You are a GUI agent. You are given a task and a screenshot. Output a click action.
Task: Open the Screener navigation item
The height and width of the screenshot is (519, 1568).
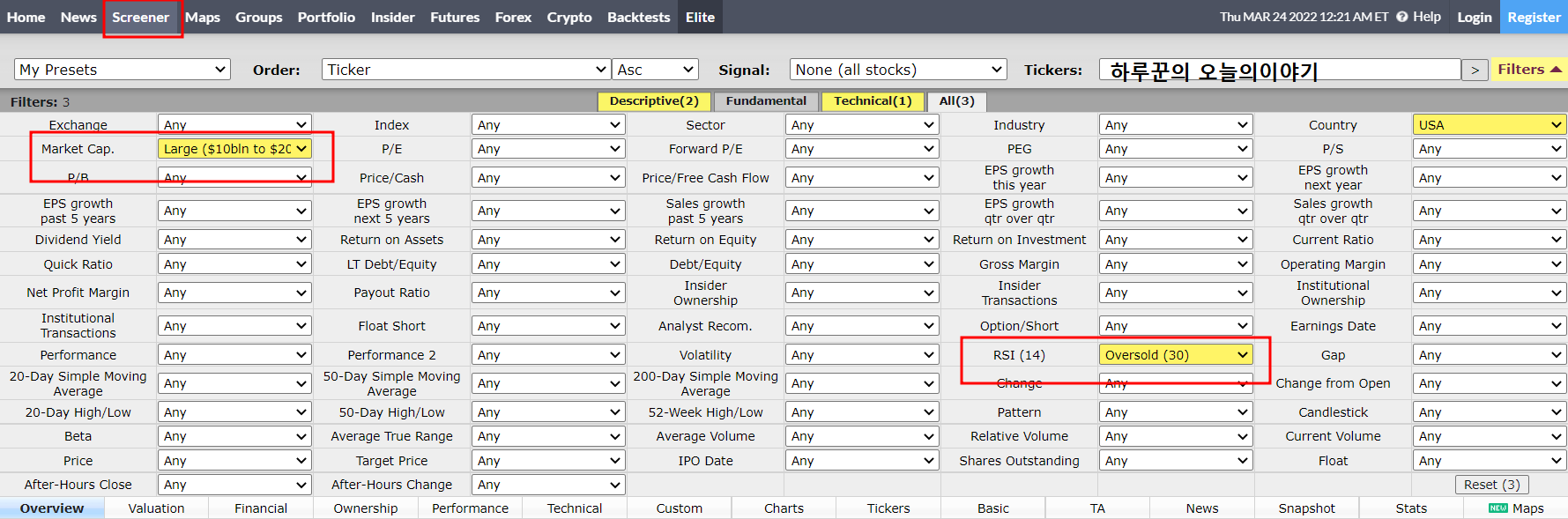click(140, 17)
